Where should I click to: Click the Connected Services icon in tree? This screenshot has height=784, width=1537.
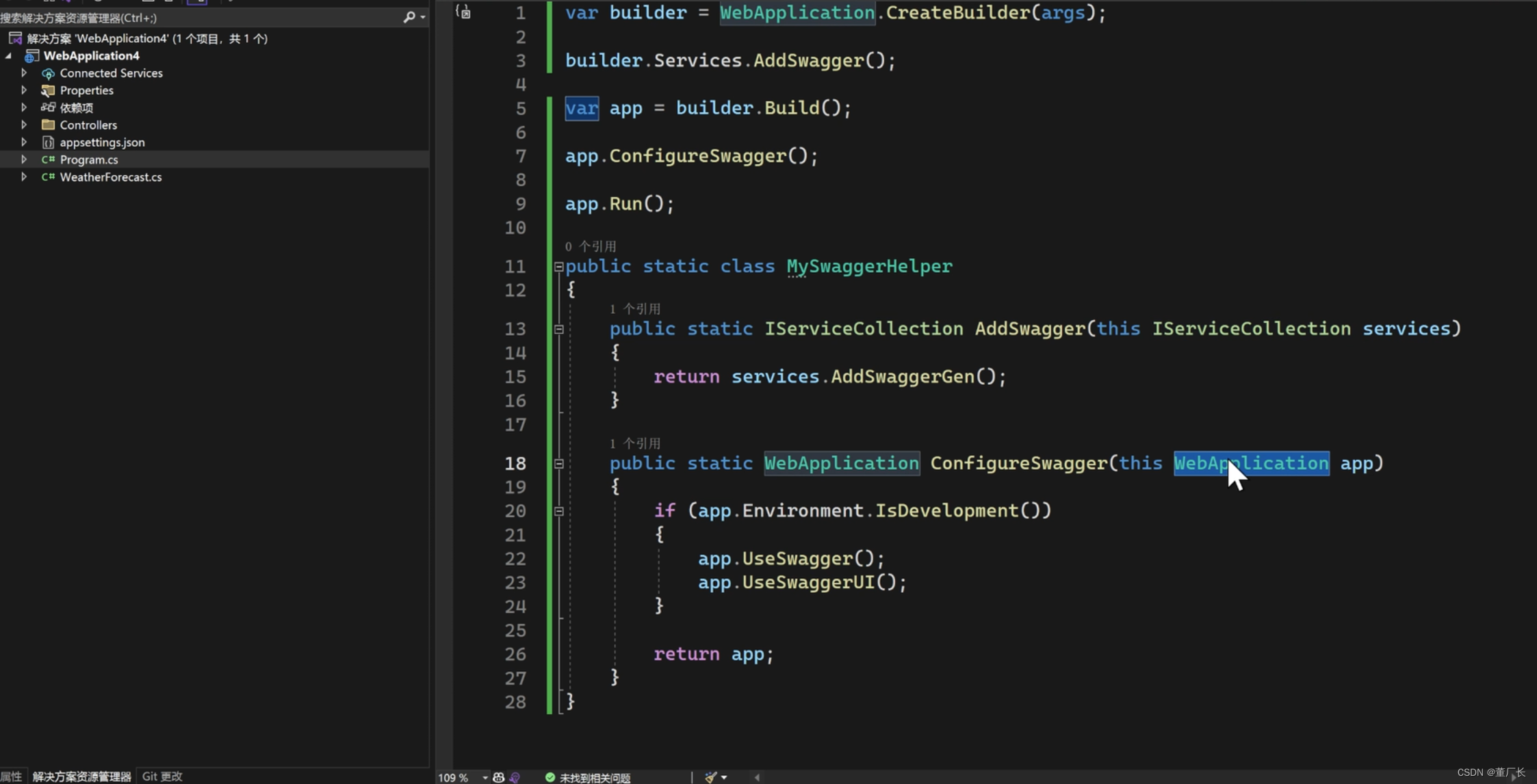click(48, 73)
